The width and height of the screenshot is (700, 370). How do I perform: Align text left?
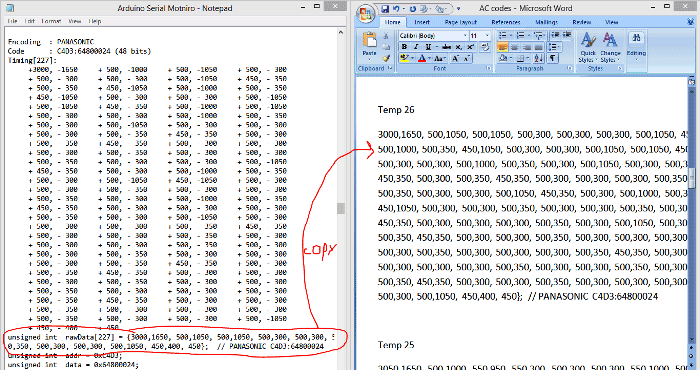(x=503, y=47)
